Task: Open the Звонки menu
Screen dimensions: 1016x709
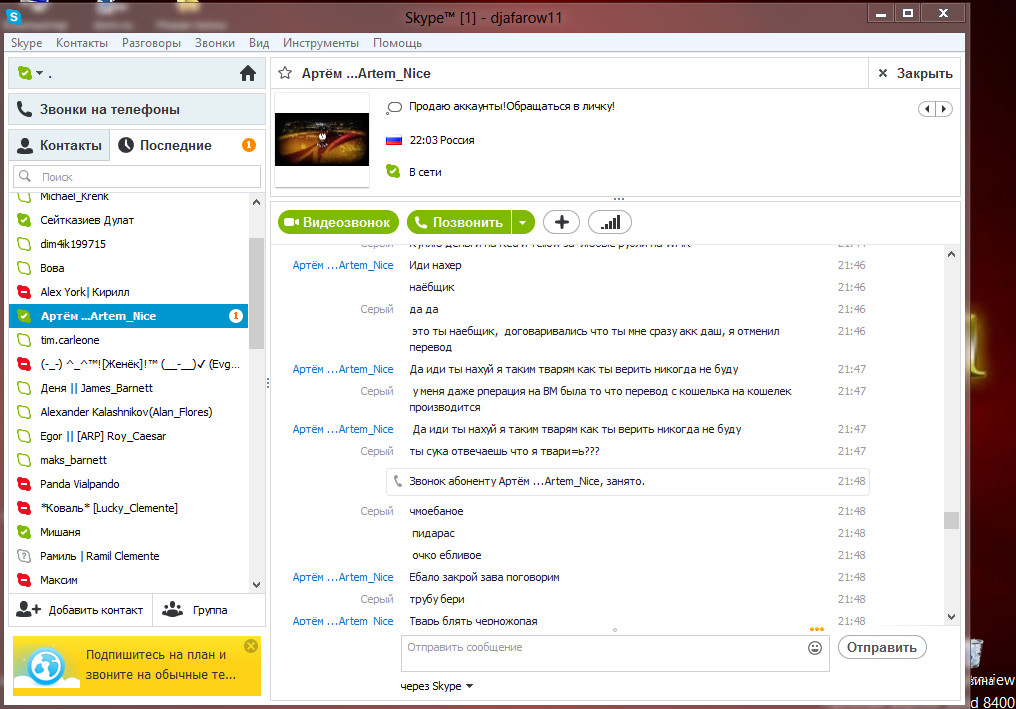Action: 214,43
